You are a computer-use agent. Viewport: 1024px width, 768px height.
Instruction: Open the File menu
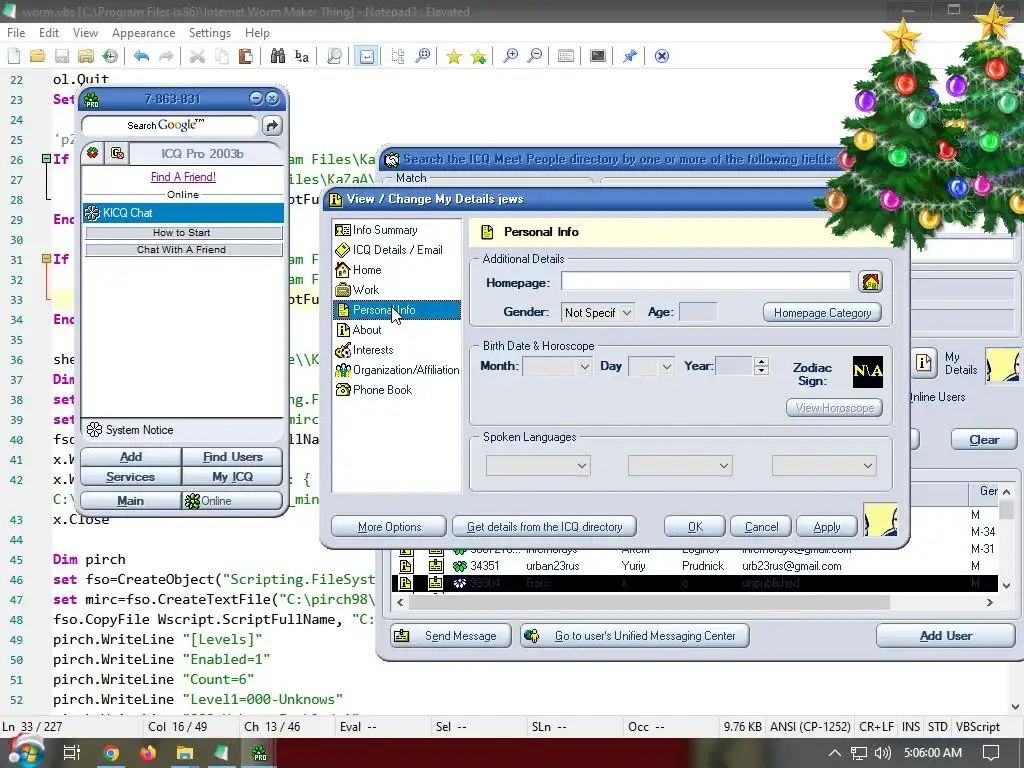click(16, 33)
